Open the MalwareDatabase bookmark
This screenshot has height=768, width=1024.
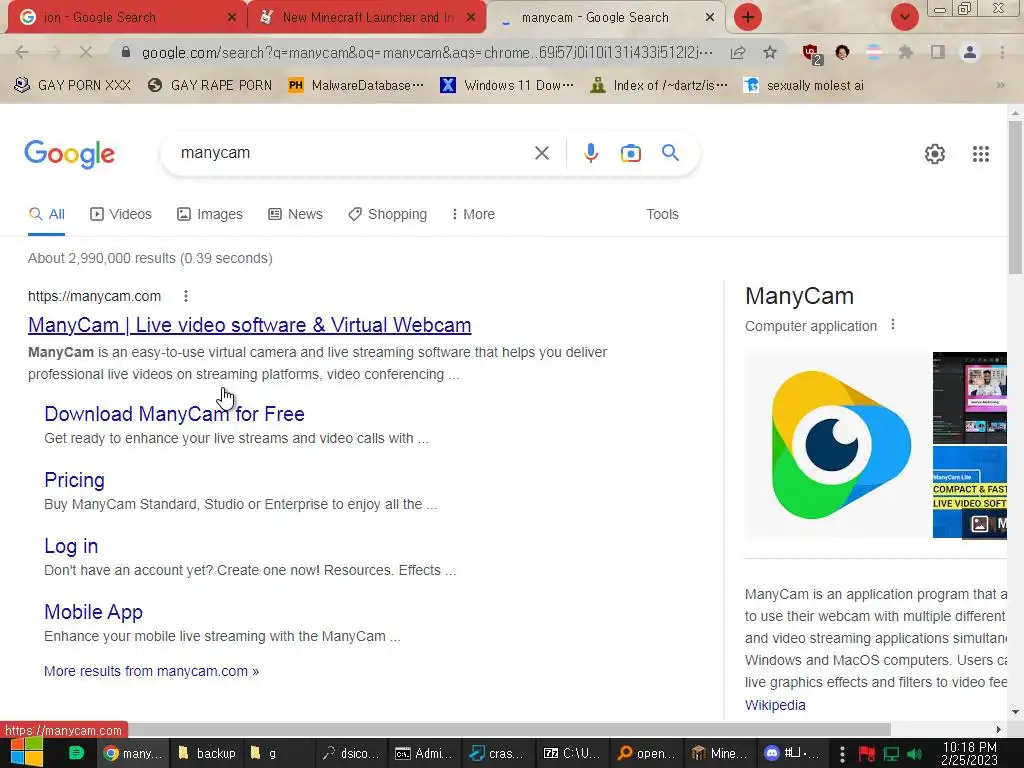357,86
